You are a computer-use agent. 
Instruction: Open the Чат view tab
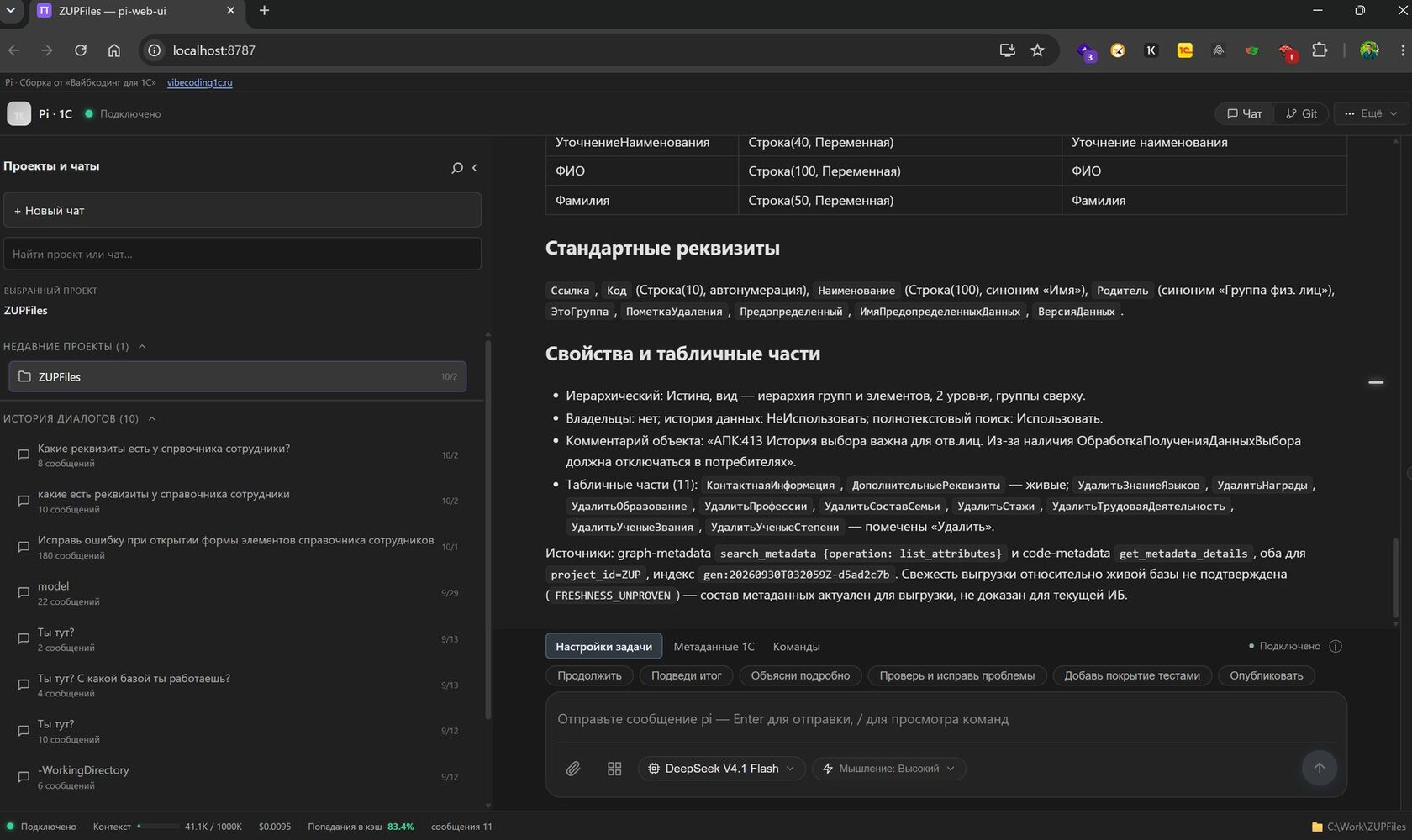pyautogui.click(x=1245, y=113)
